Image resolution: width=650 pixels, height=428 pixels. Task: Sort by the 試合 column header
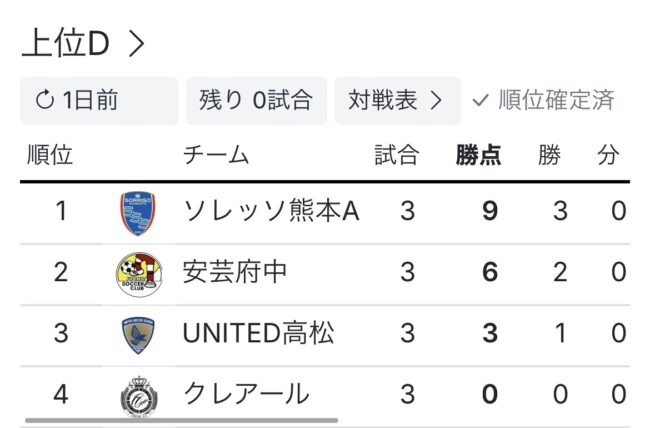[396, 155]
